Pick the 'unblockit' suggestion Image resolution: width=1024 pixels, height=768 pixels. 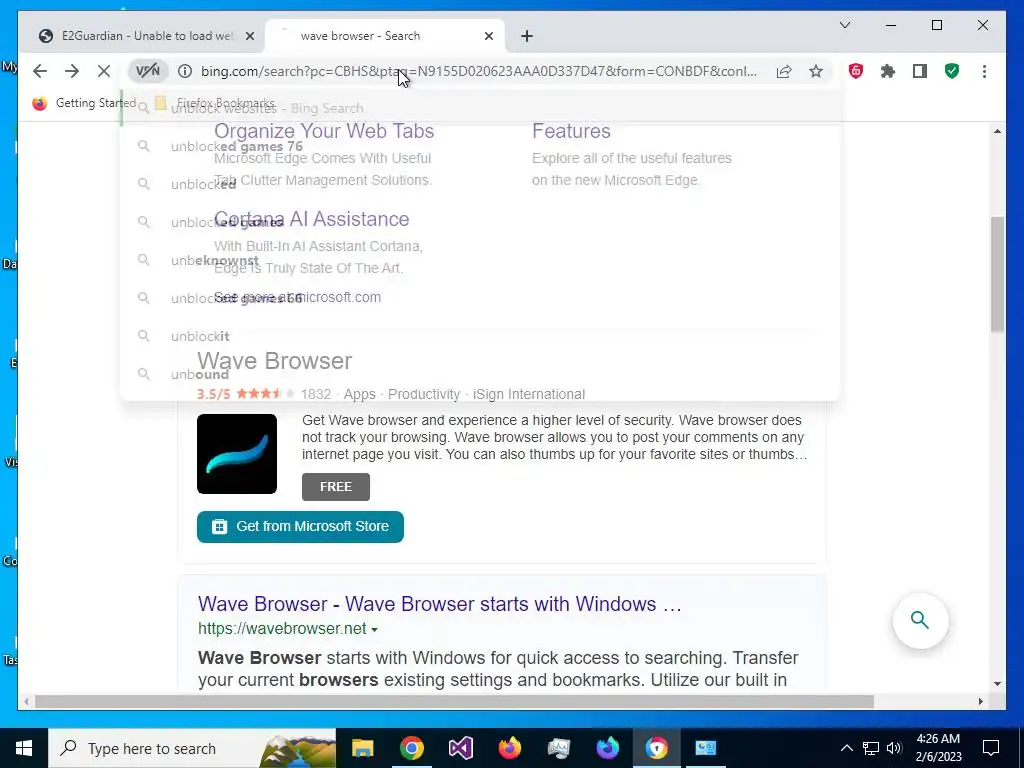(x=480, y=336)
